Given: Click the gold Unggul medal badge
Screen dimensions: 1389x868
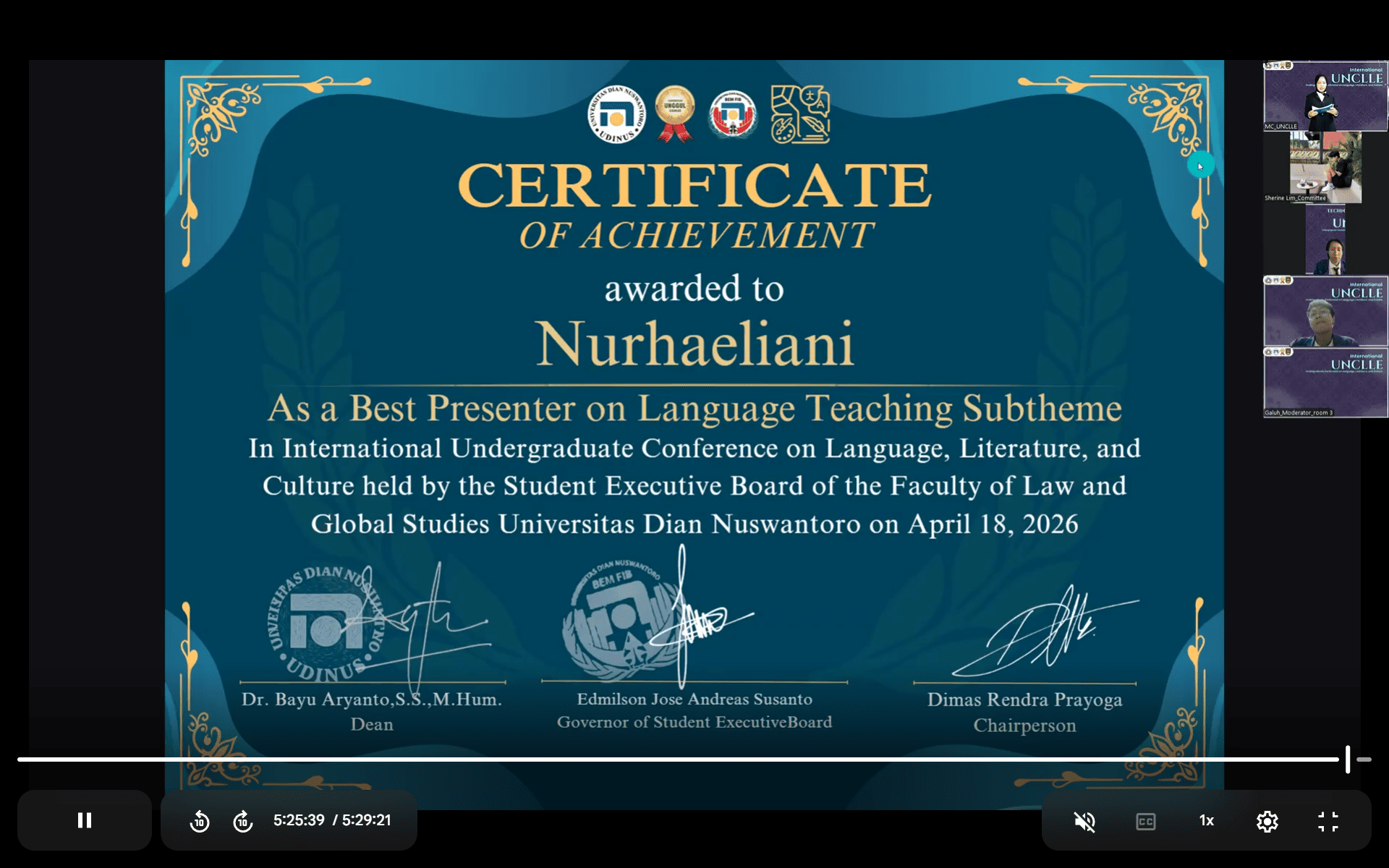Looking at the screenshot, I should pos(674,114).
